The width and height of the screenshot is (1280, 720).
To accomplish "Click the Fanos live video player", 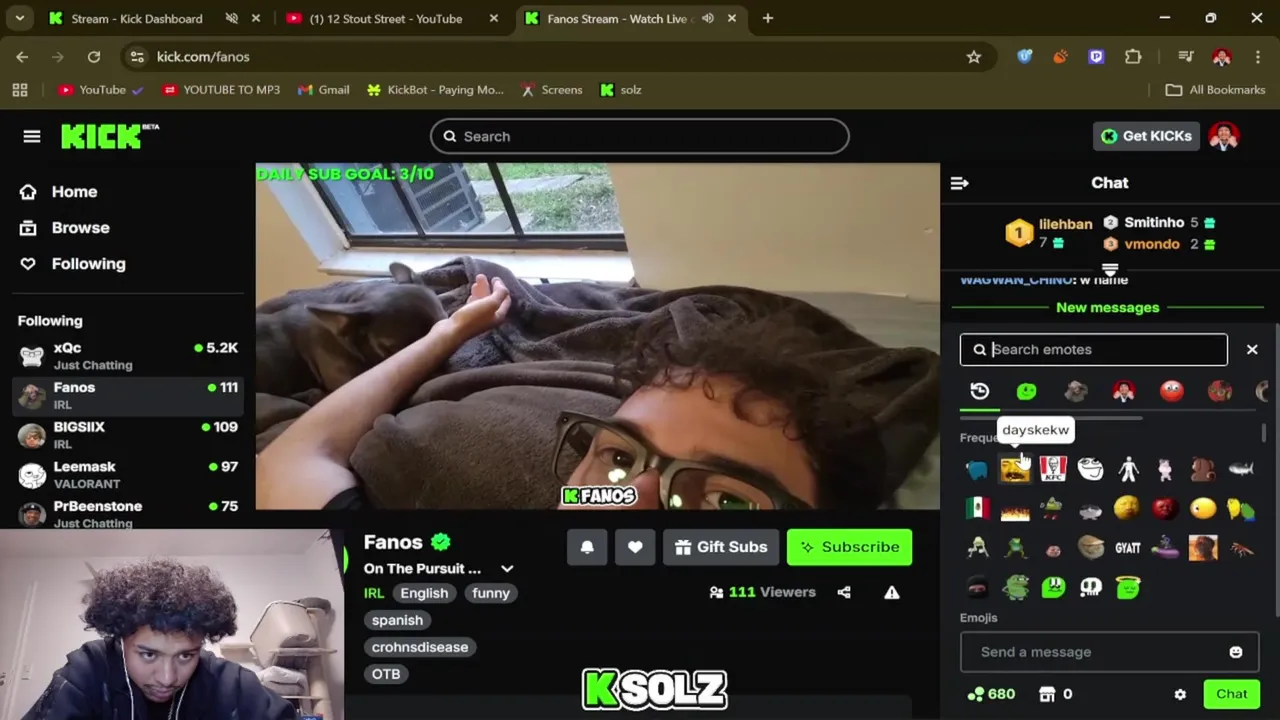I will (598, 337).
